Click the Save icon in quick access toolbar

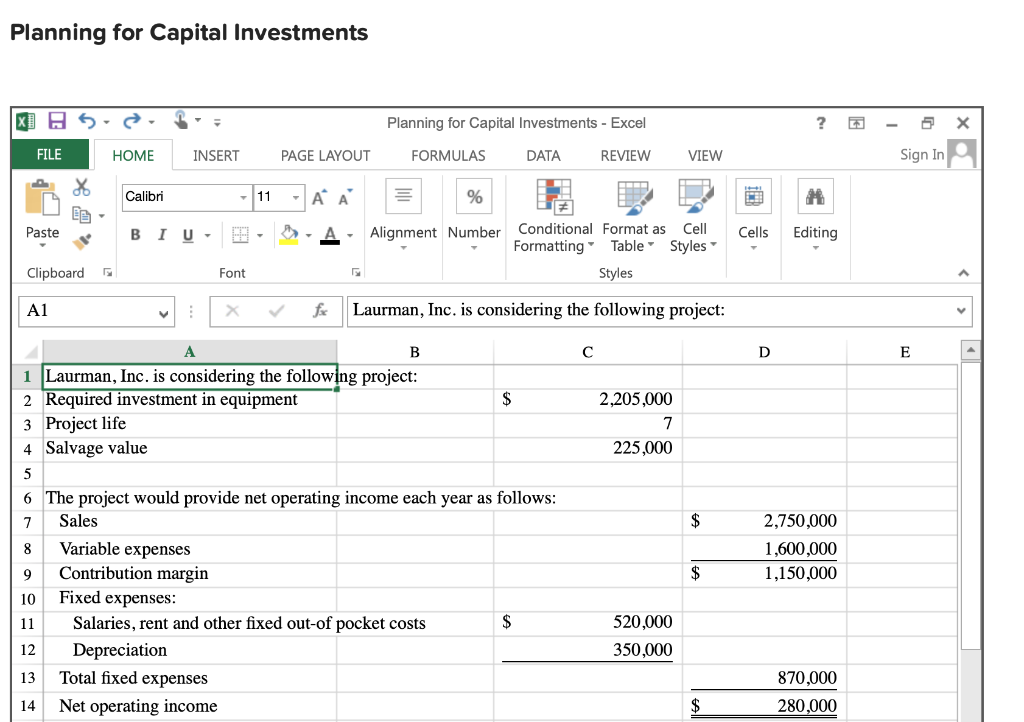click(x=57, y=121)
